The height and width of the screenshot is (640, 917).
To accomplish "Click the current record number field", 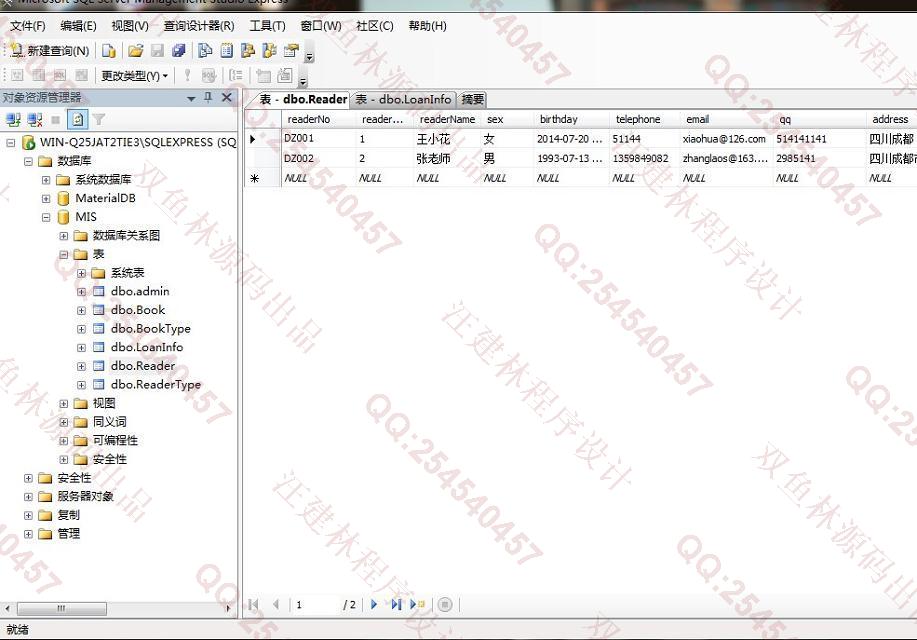I will point(315,604).
